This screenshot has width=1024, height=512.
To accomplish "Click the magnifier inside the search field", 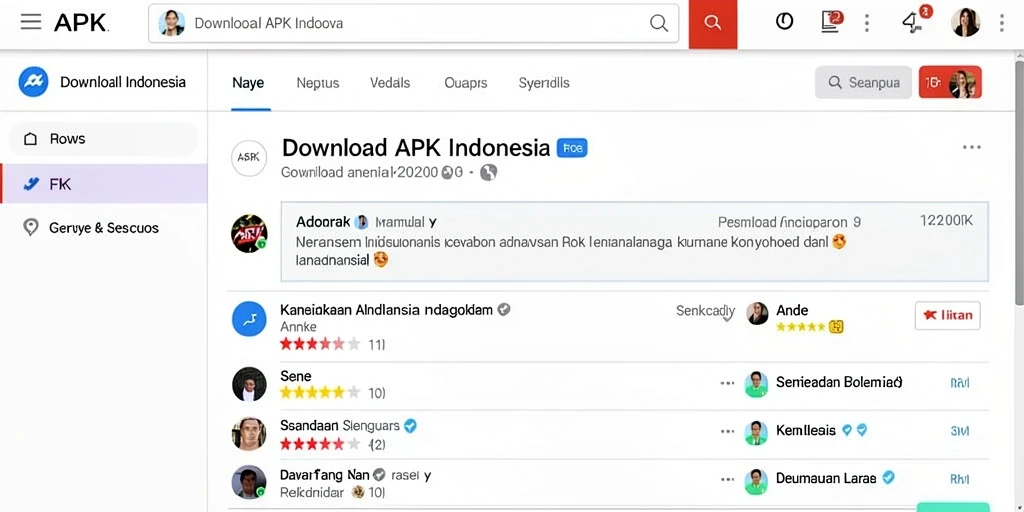I will pyautogui.click(x=659, y=24).
